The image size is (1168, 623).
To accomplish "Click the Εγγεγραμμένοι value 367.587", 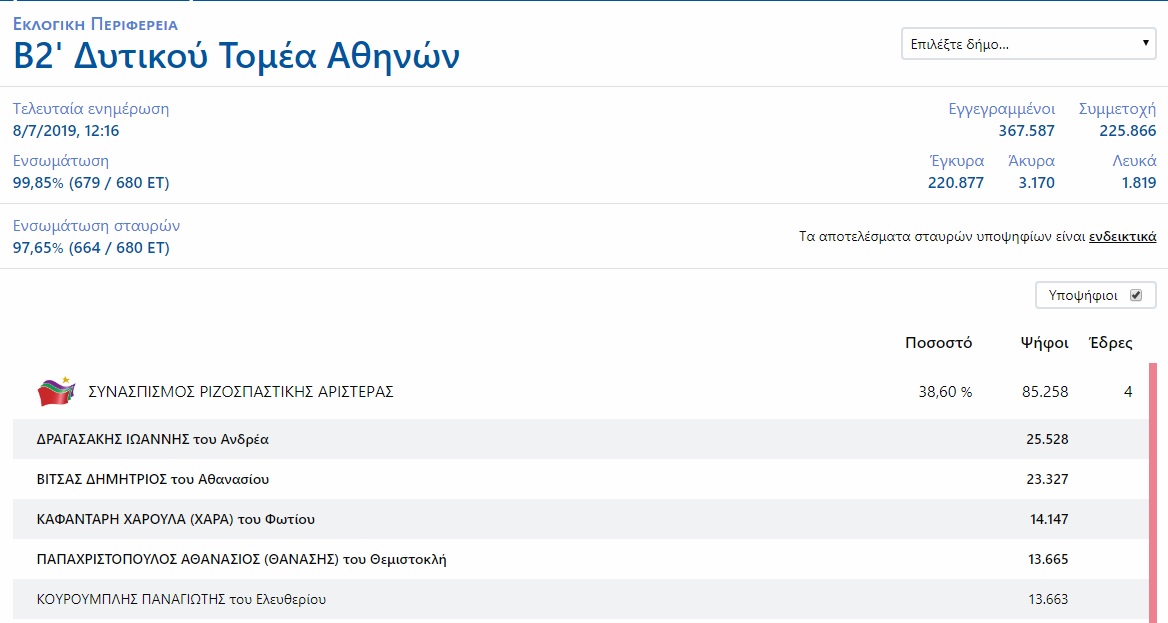I will [1026, 131].
